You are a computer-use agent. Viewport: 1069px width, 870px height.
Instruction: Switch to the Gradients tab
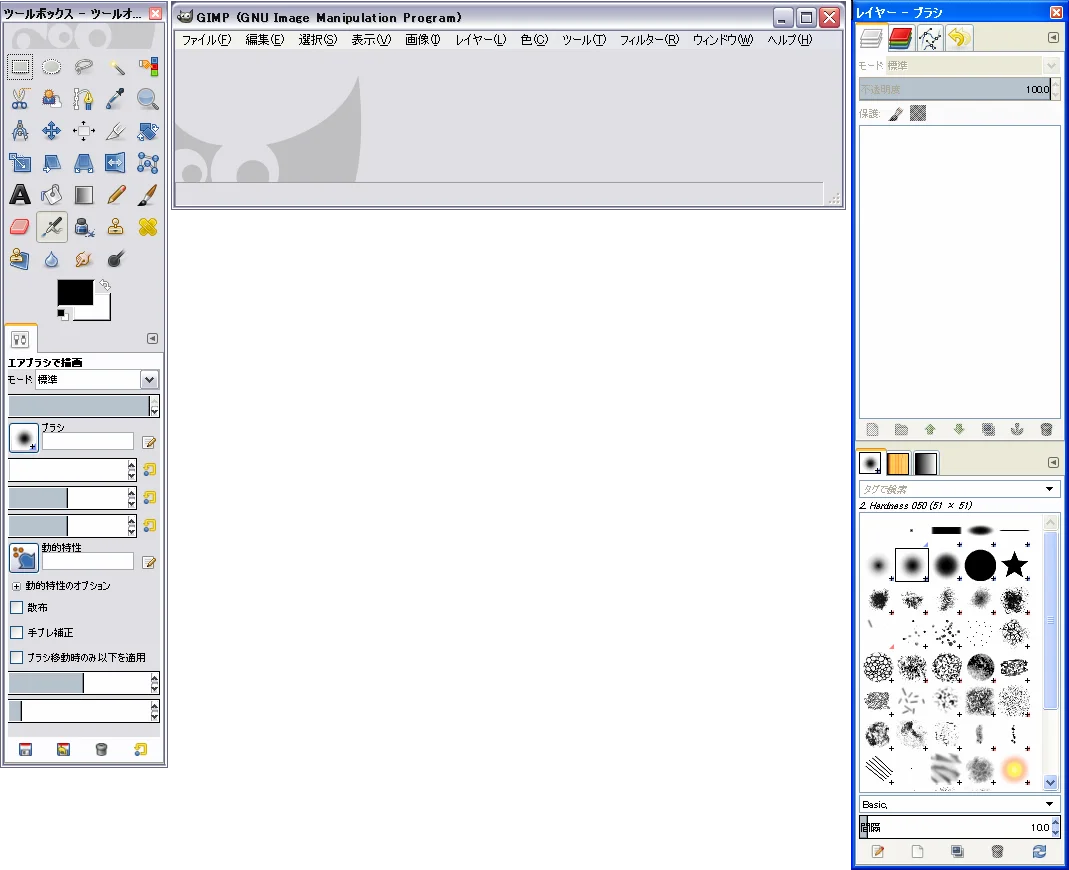(x=926, y=464)
